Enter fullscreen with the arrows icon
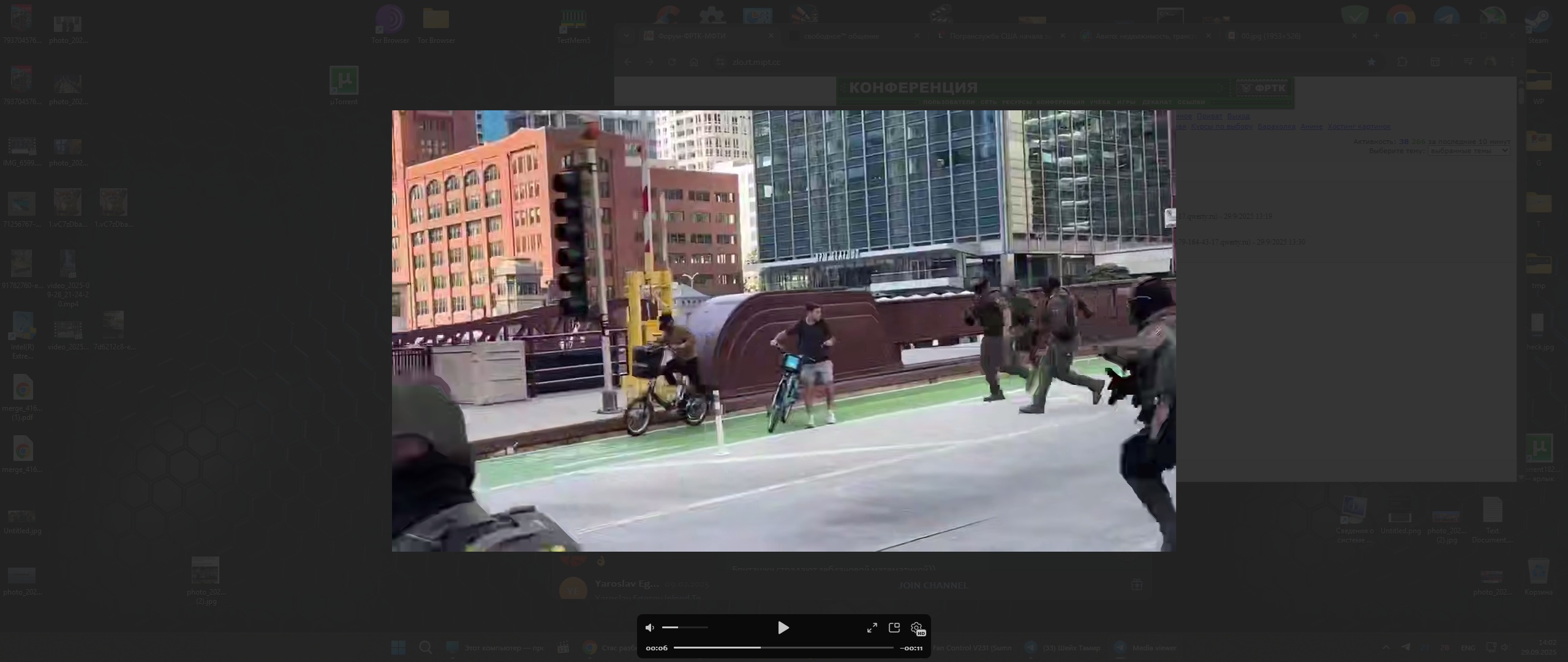The width and height of the screenshot is (1568, 662). tap(872, 628)
